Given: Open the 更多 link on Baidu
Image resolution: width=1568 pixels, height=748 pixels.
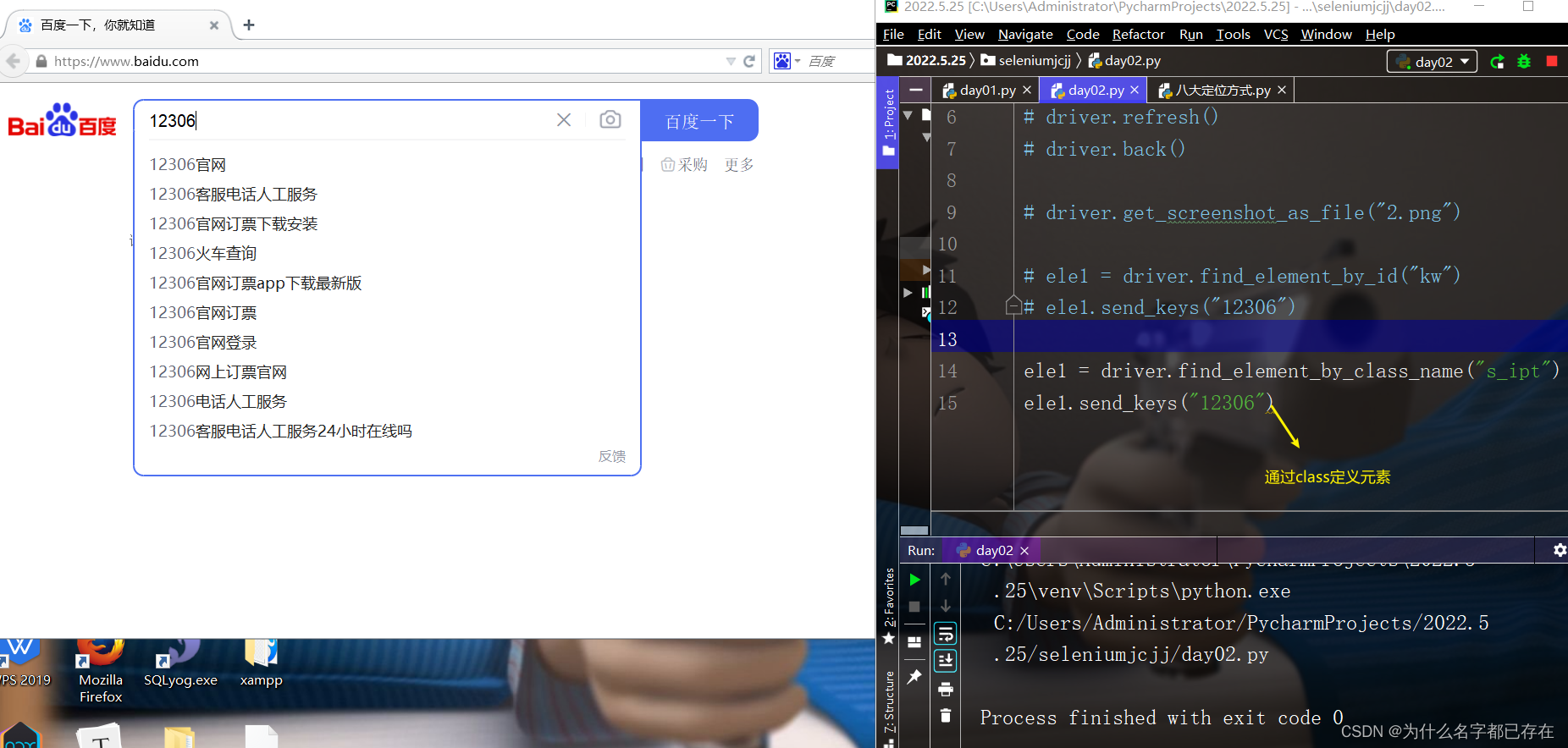Looking at the screenshot, I should pyautogui.click(x=739, y=164).
